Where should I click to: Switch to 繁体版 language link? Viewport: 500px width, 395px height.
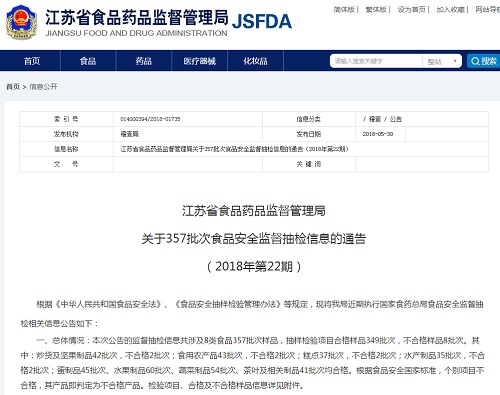376,10
